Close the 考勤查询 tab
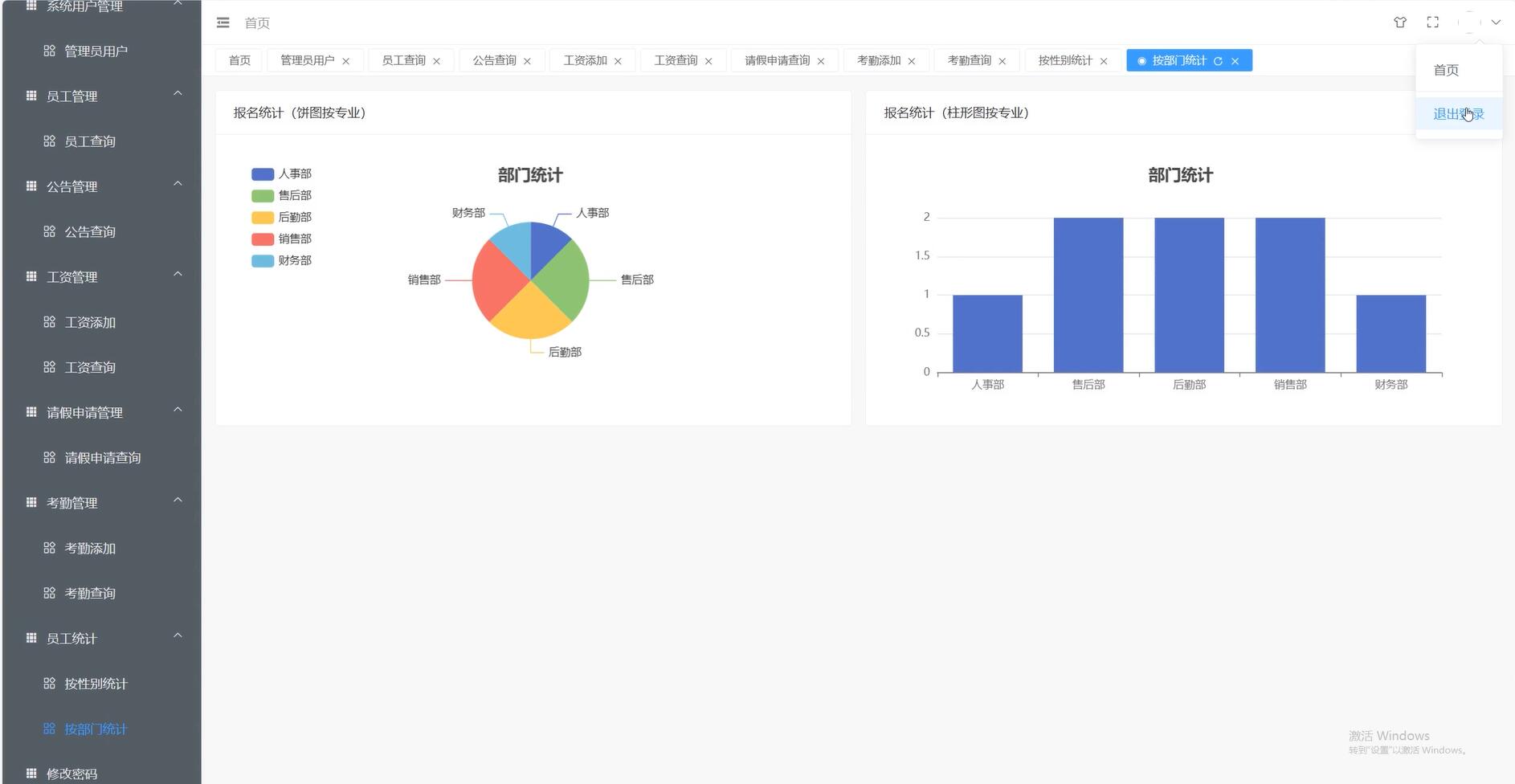Screen dimensions: 1515x784 1003,61
